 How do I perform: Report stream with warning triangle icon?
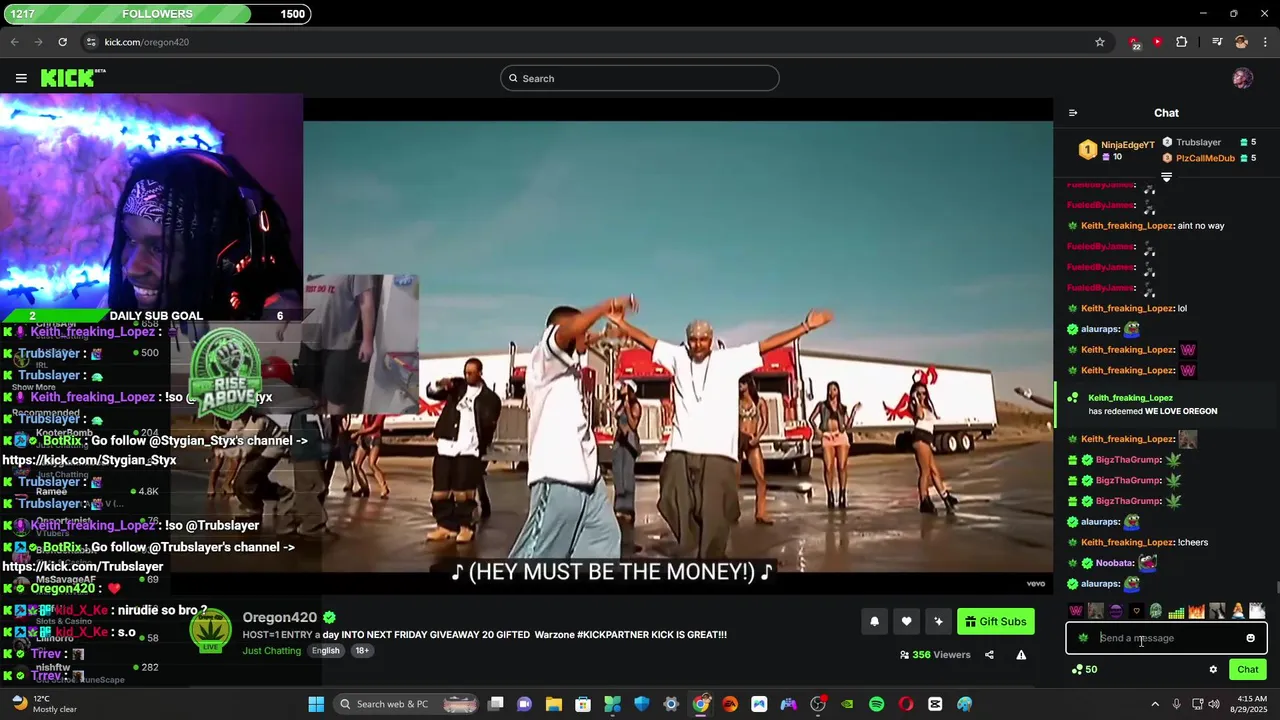1021,655
